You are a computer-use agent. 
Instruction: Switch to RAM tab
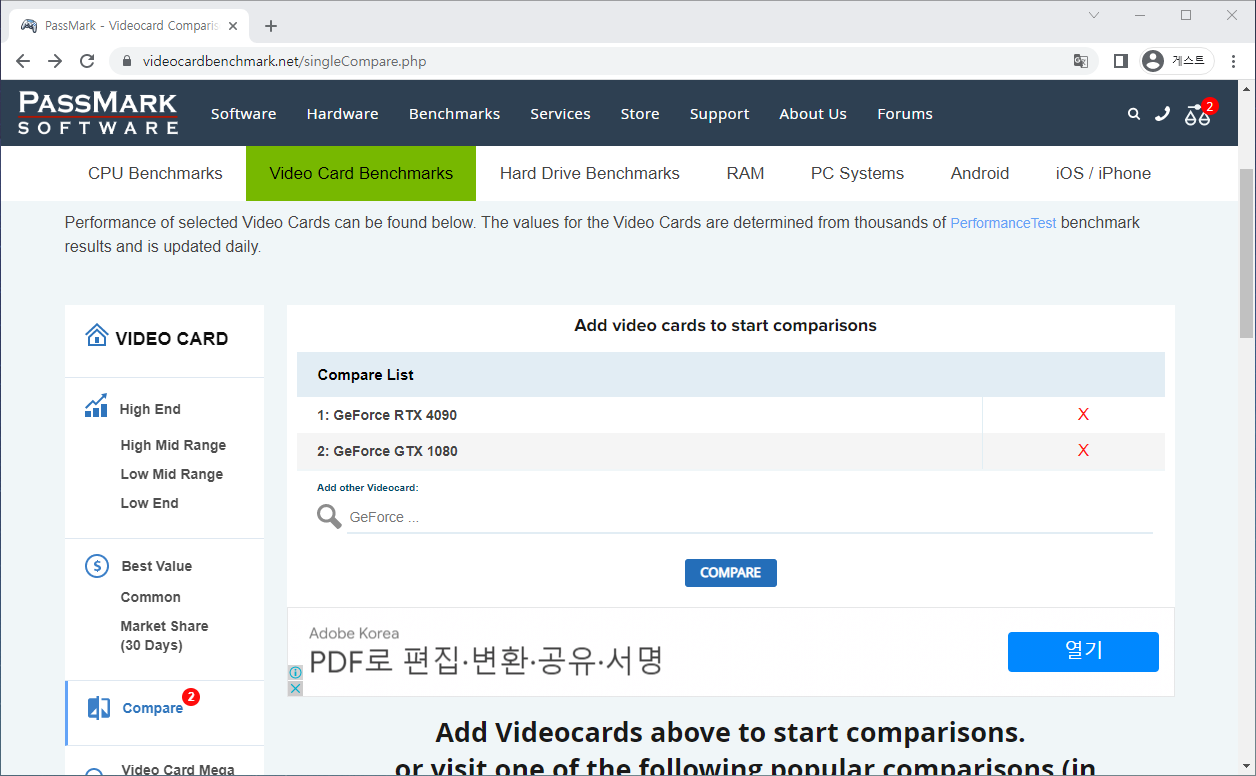coord(746,173)
